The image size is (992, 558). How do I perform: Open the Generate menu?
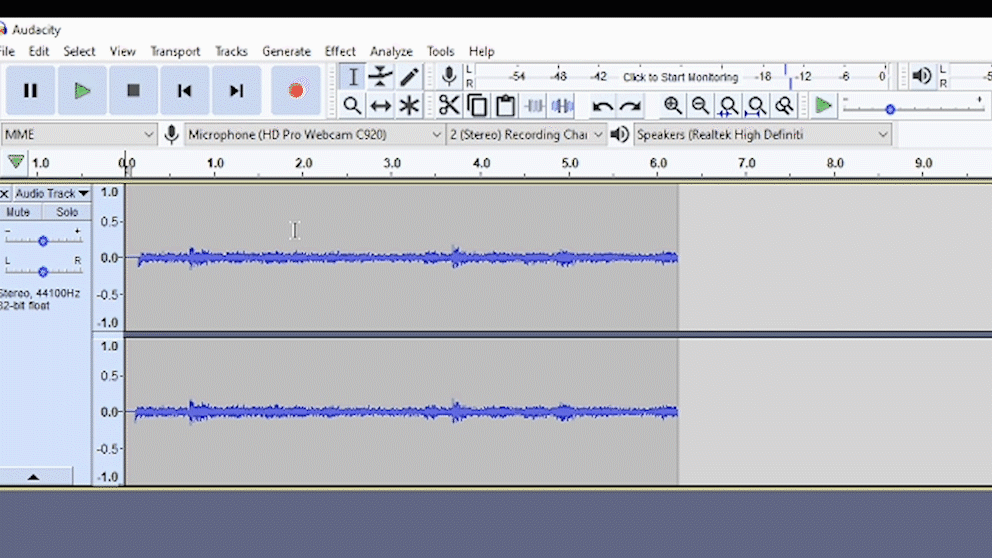[287, 51]
